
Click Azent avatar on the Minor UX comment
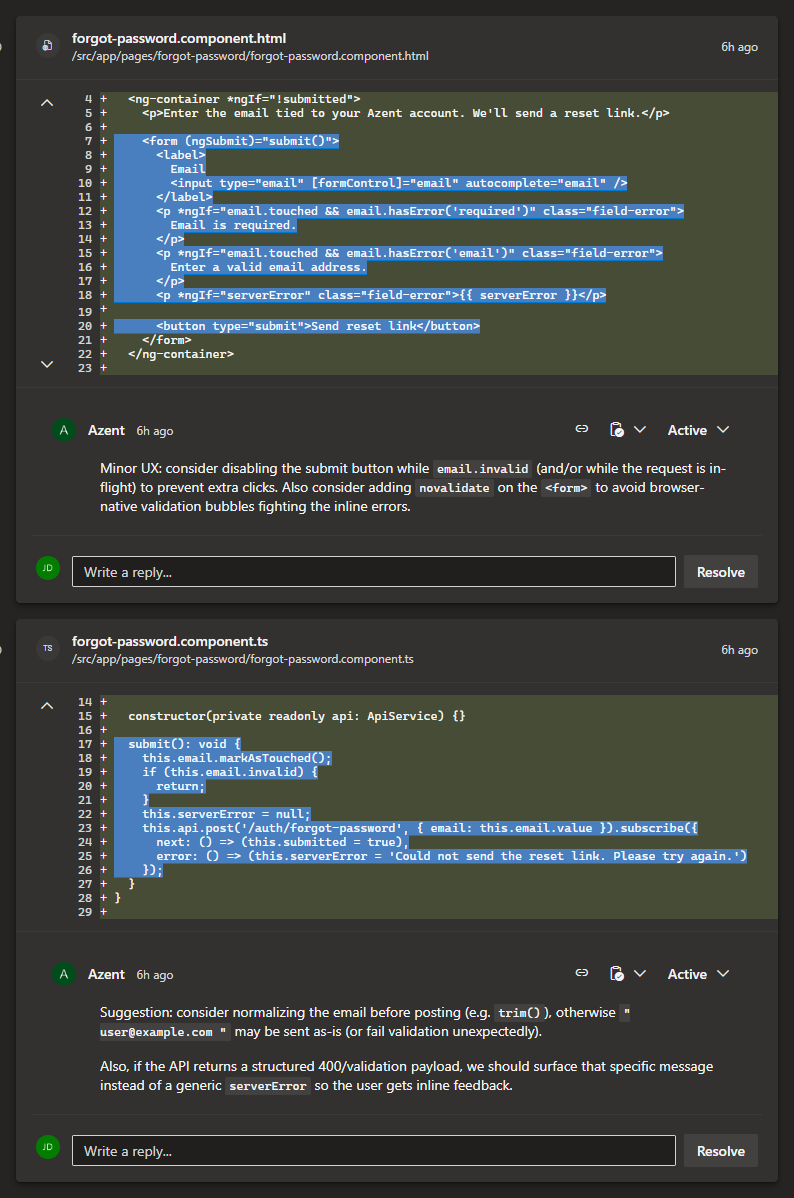click(x=63, y=430)
